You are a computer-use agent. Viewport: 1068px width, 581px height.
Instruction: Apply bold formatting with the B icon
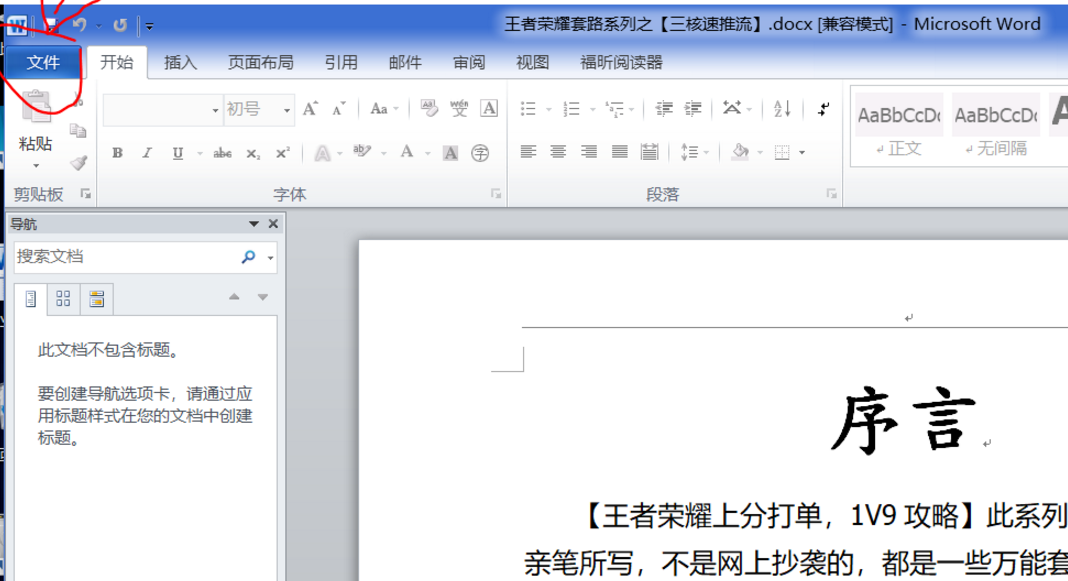click(x=117, y=152)
